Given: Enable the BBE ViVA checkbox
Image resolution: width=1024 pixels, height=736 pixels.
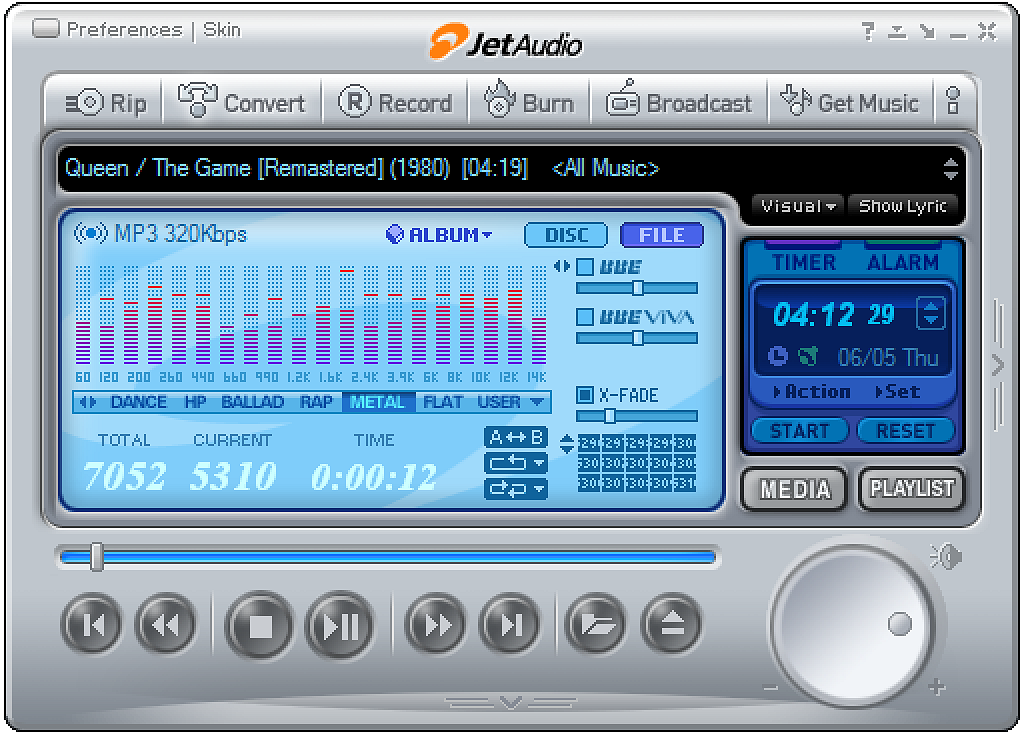Looking at the screenshot, I should [586, 317].
